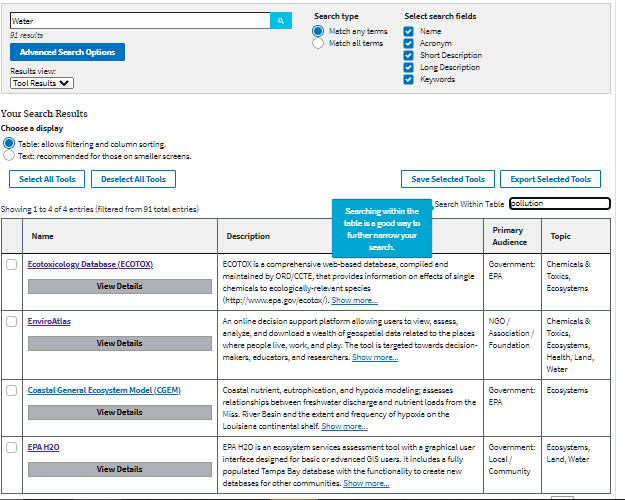Expand the Results view dropdown
The height and width of the screenshot is (500, 625).
[x=42, y=83]
